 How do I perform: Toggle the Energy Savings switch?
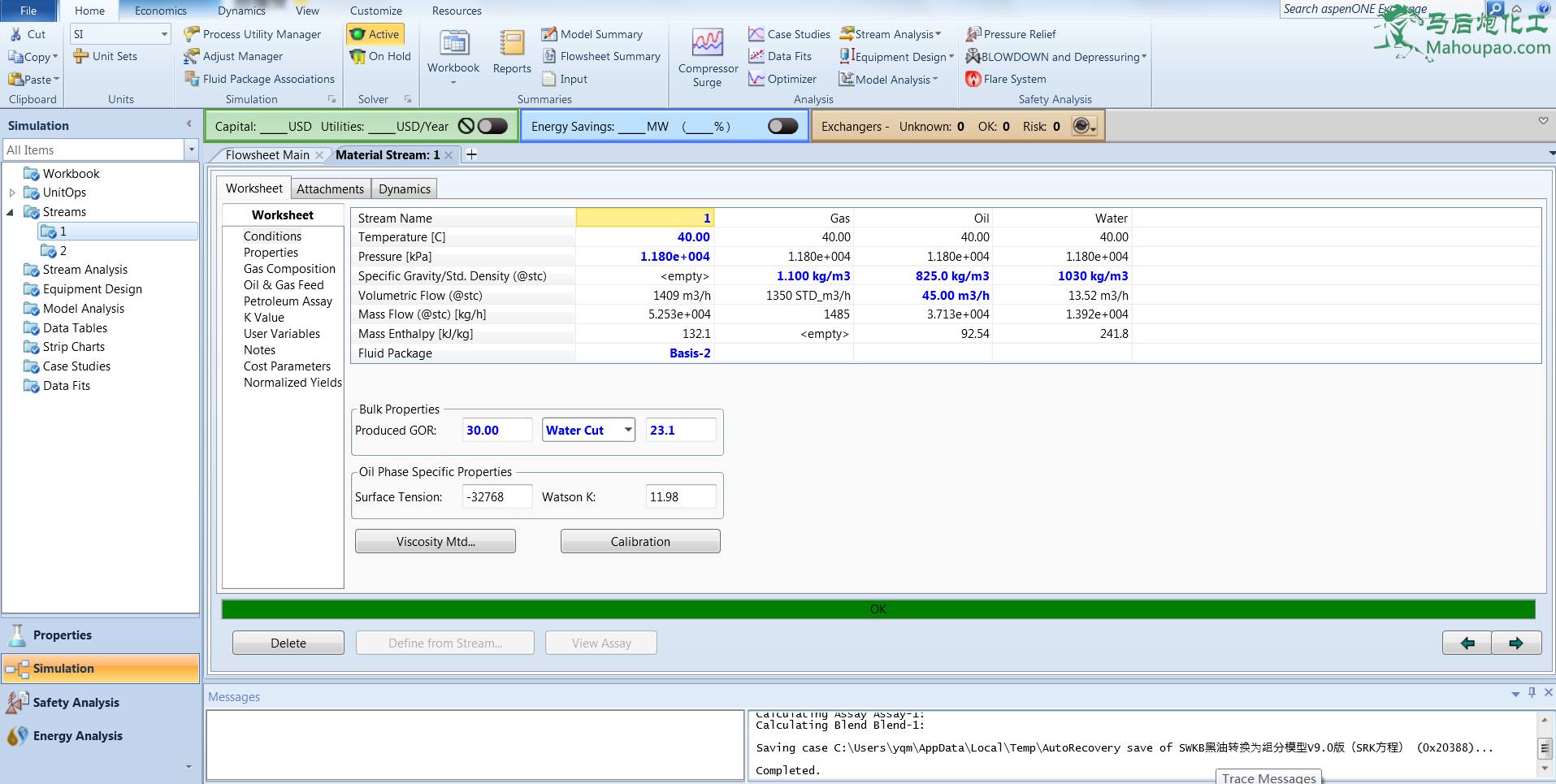pos(783,126)
